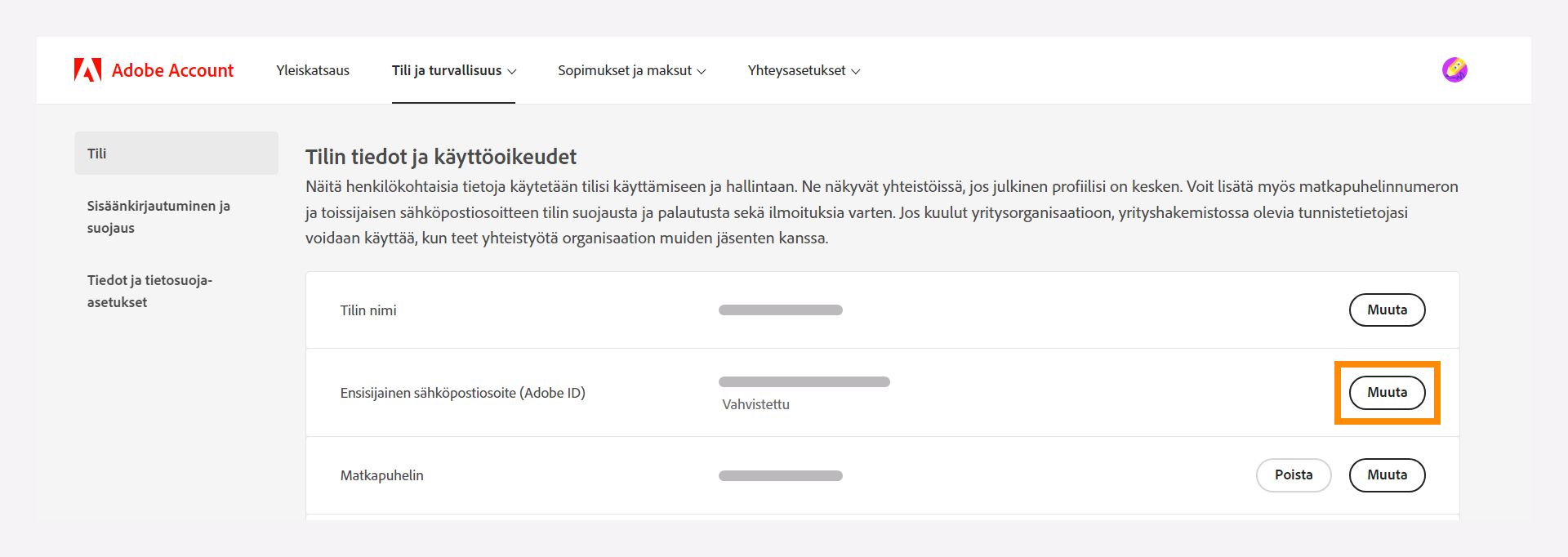Click Muuta for the primary email address
Image resolution: width=1568 pixels, height=557 pixels.
[1387, 392]
